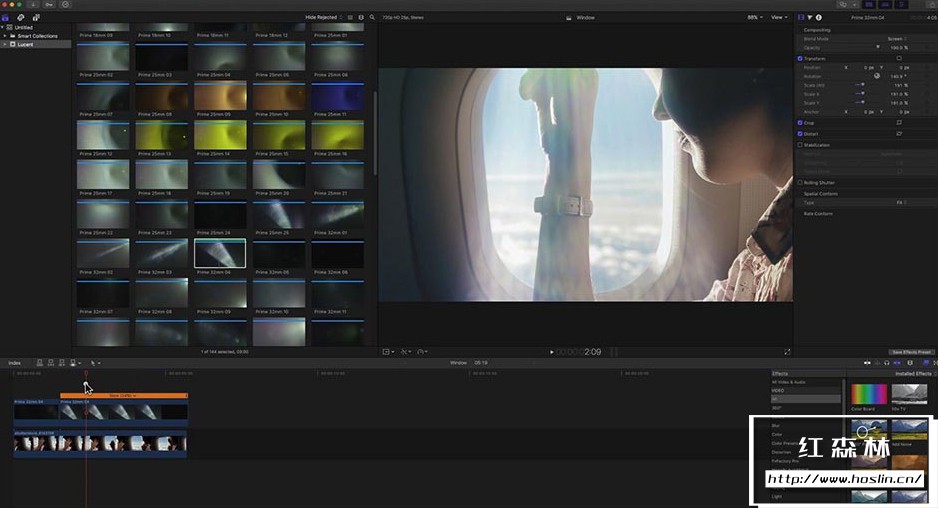
Task: Select the 50s TV effect thumbnail
Action: [909, 395]
